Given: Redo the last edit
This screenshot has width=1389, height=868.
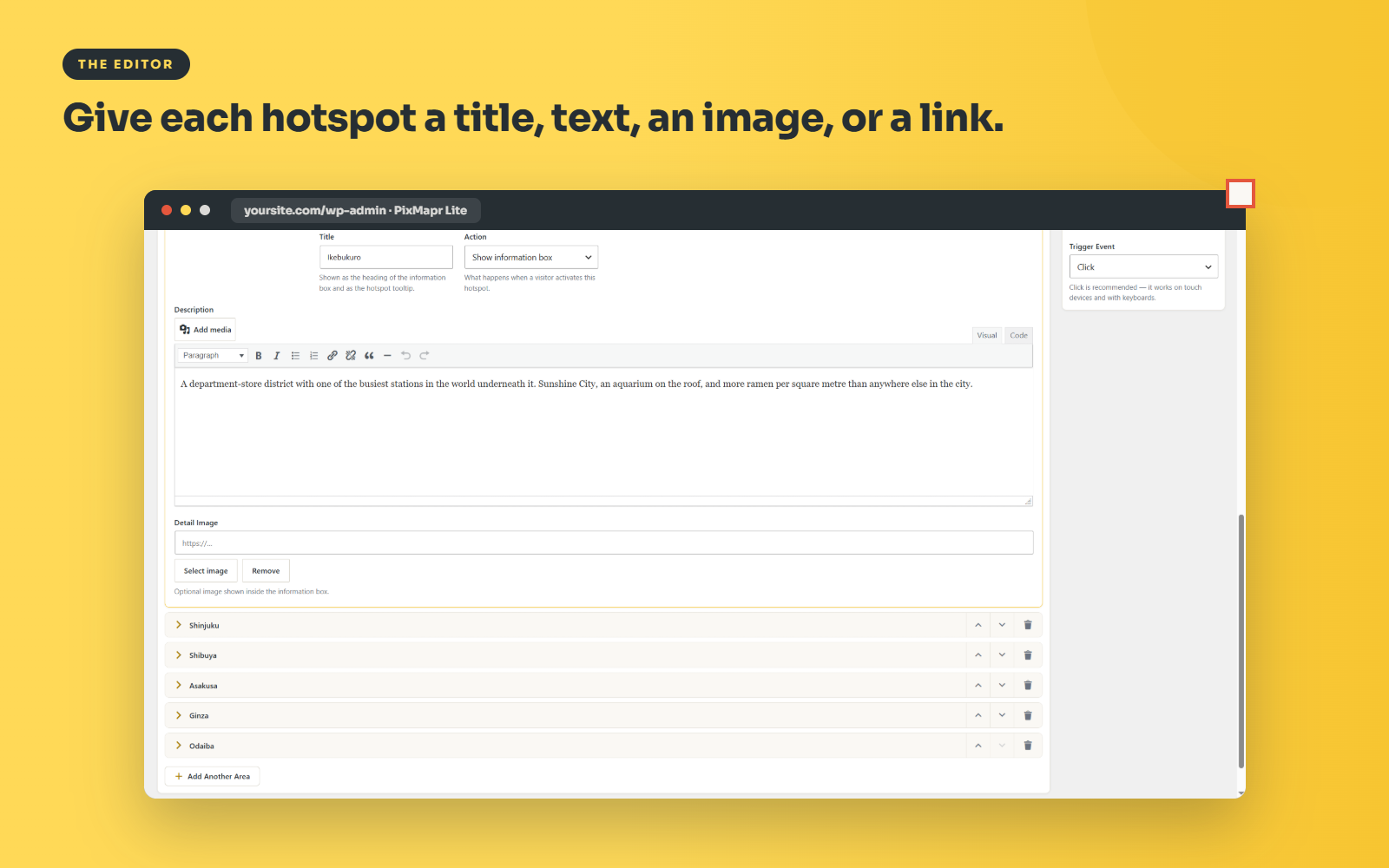Looking at the screenshot, I should pyautogui.click(x=425, y=356).
